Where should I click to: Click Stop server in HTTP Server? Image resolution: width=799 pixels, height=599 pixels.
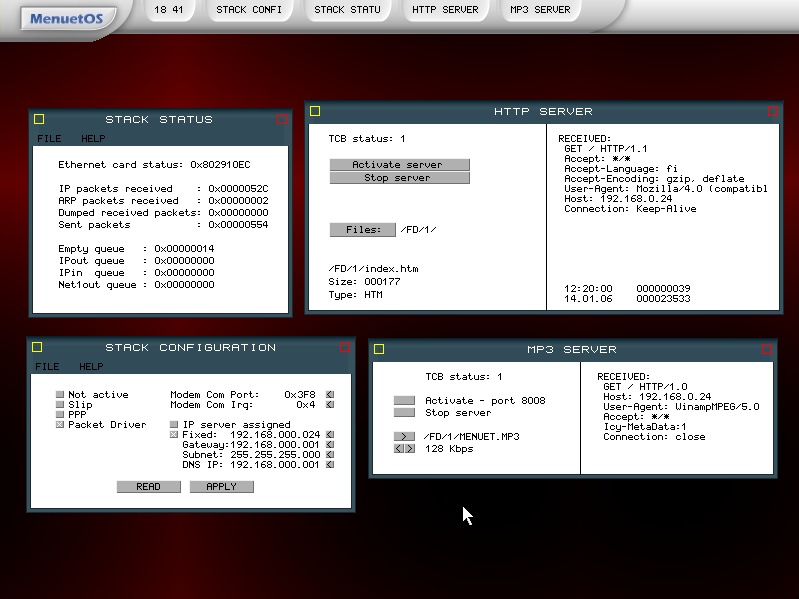point(400,178)
